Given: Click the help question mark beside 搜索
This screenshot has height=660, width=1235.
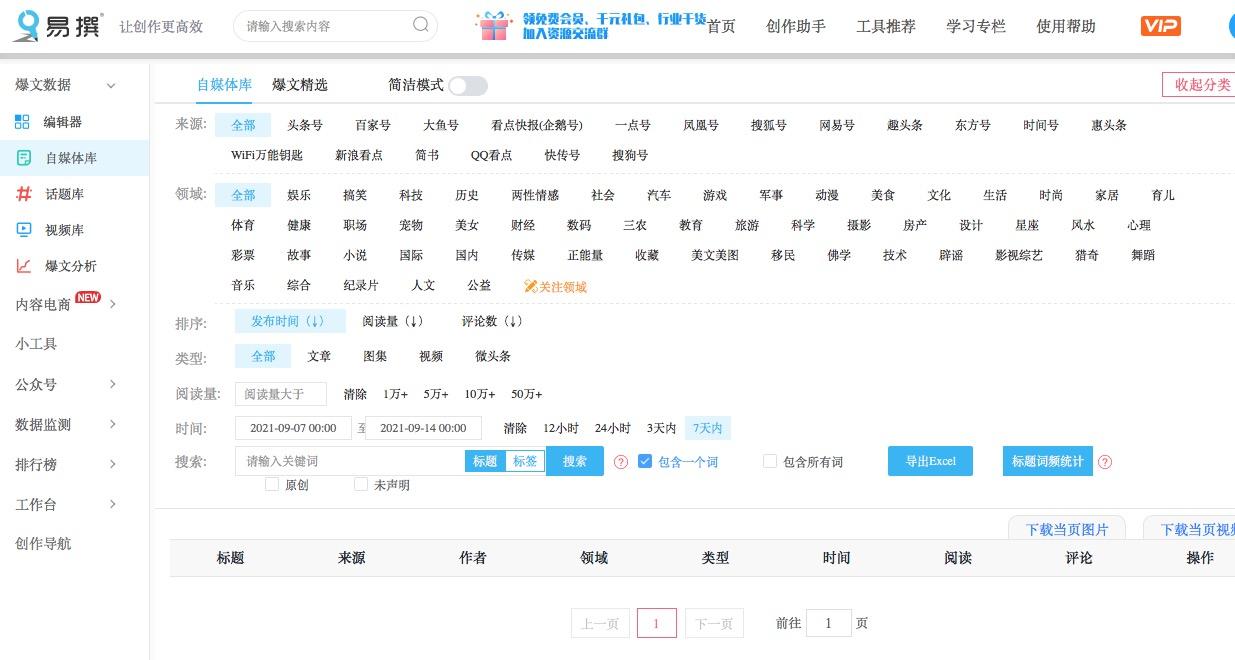Looking at the screenshot, I should [x=621, y=462].
